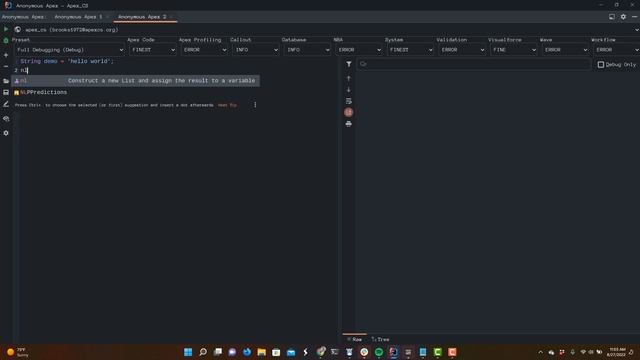The width and height of the screenshot is (640, 360).
Task: Open Windows taskbar search
Action: [x=203, y=352]
